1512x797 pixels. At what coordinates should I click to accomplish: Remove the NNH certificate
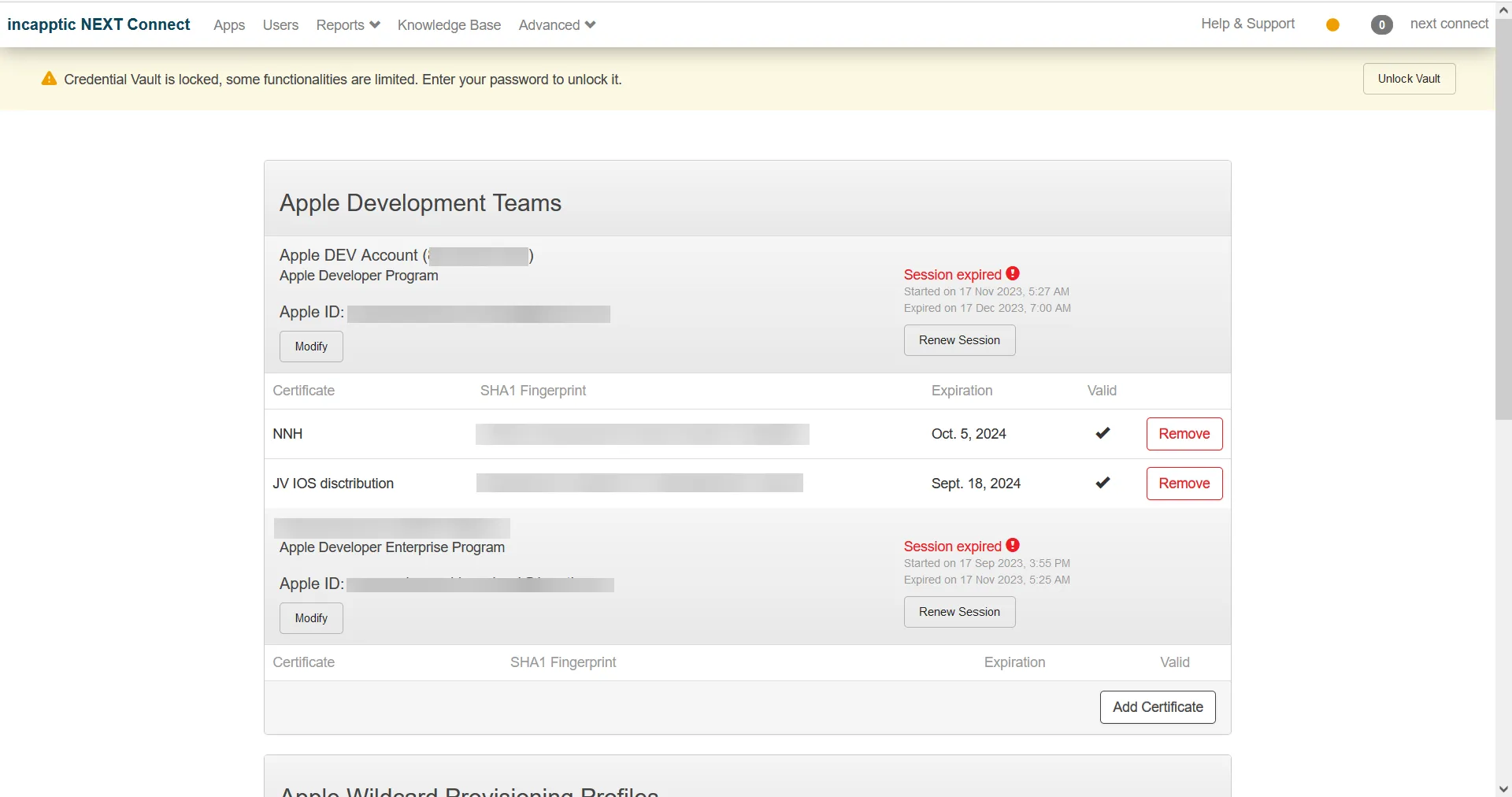pos(1184,434)
